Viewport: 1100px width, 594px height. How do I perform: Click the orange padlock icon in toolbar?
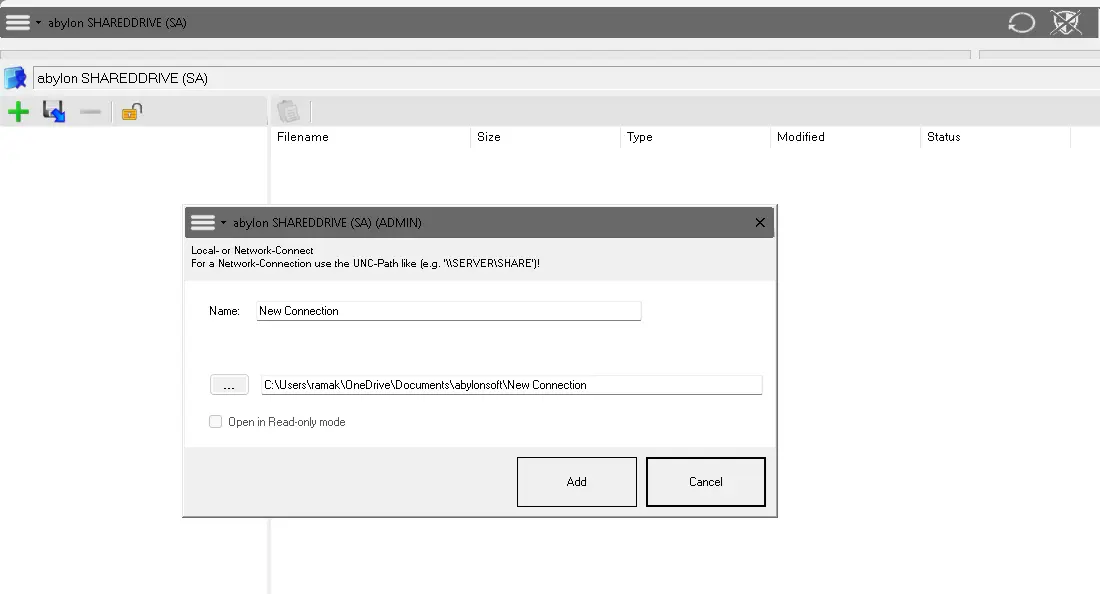131,112
